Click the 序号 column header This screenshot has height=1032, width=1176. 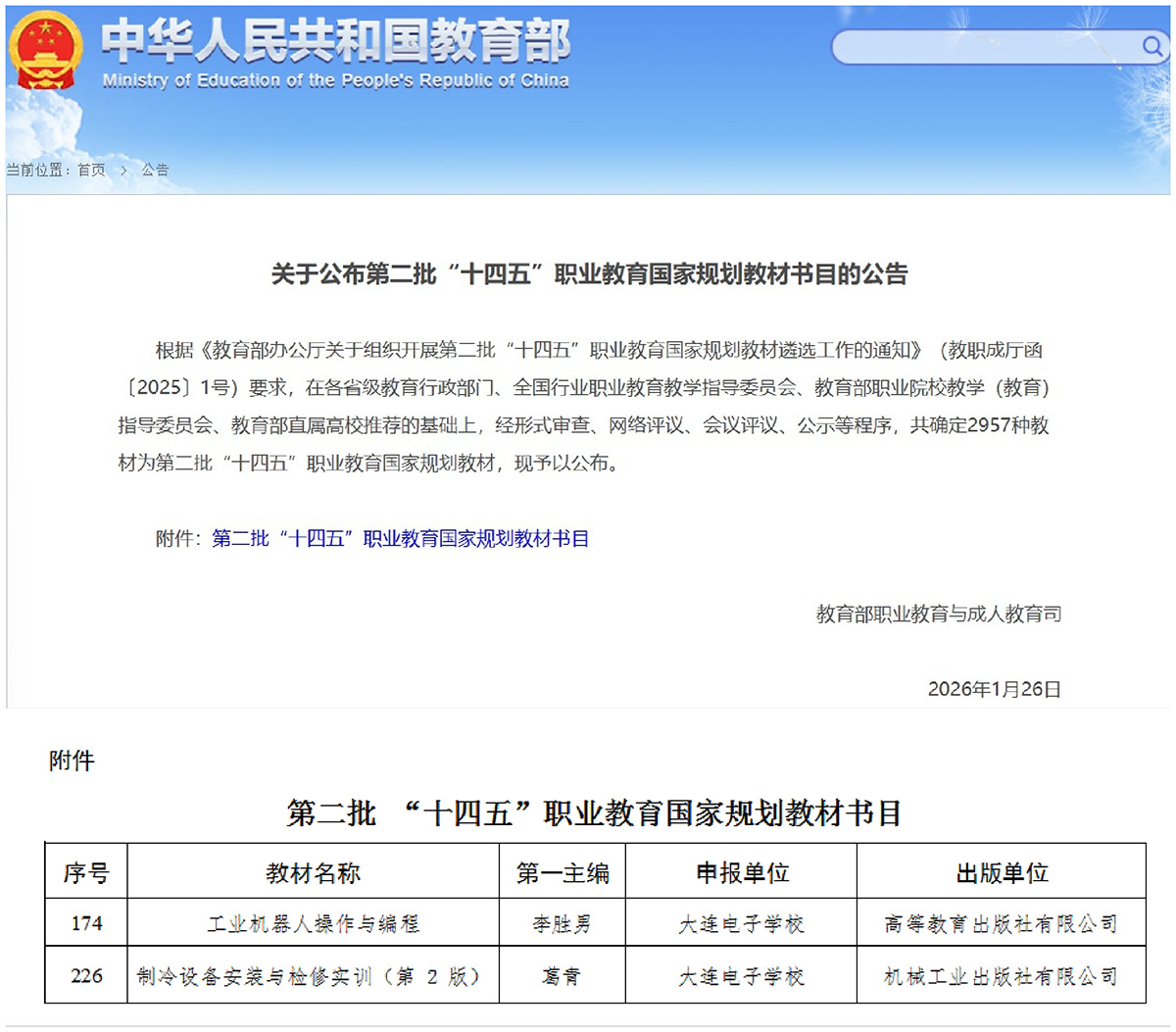coord(86,872)
